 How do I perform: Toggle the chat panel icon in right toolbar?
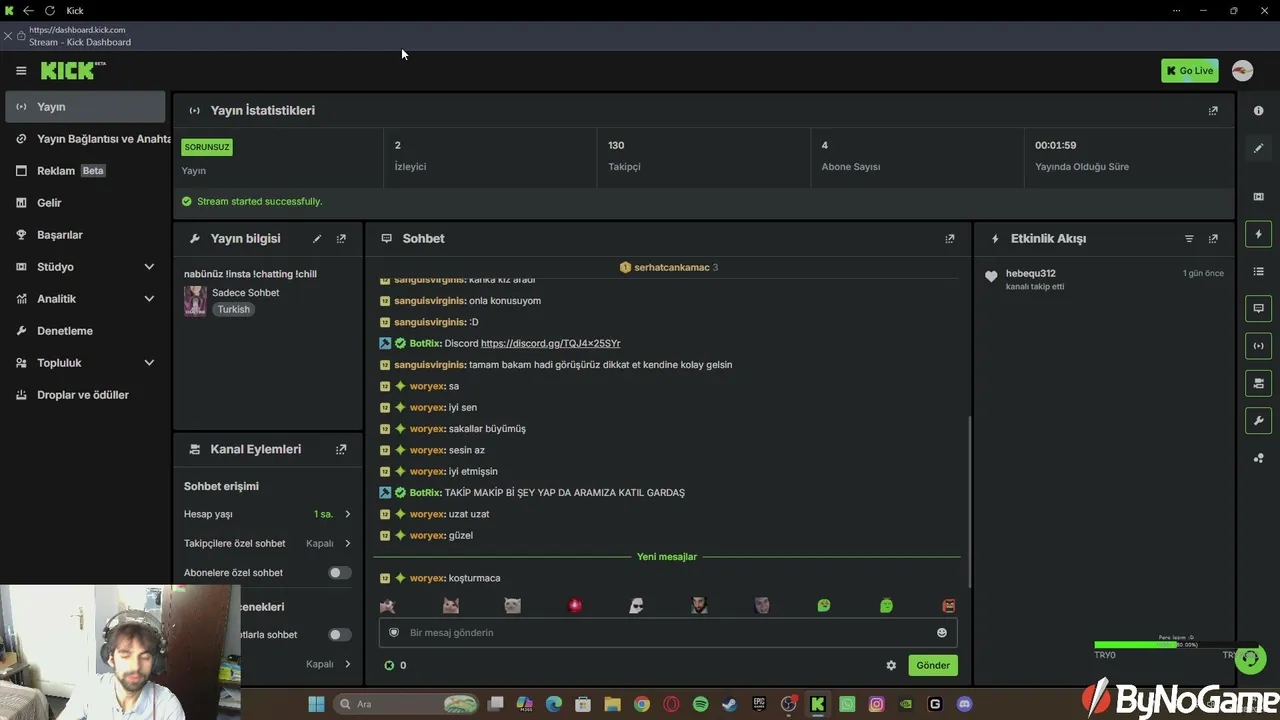1259,309
